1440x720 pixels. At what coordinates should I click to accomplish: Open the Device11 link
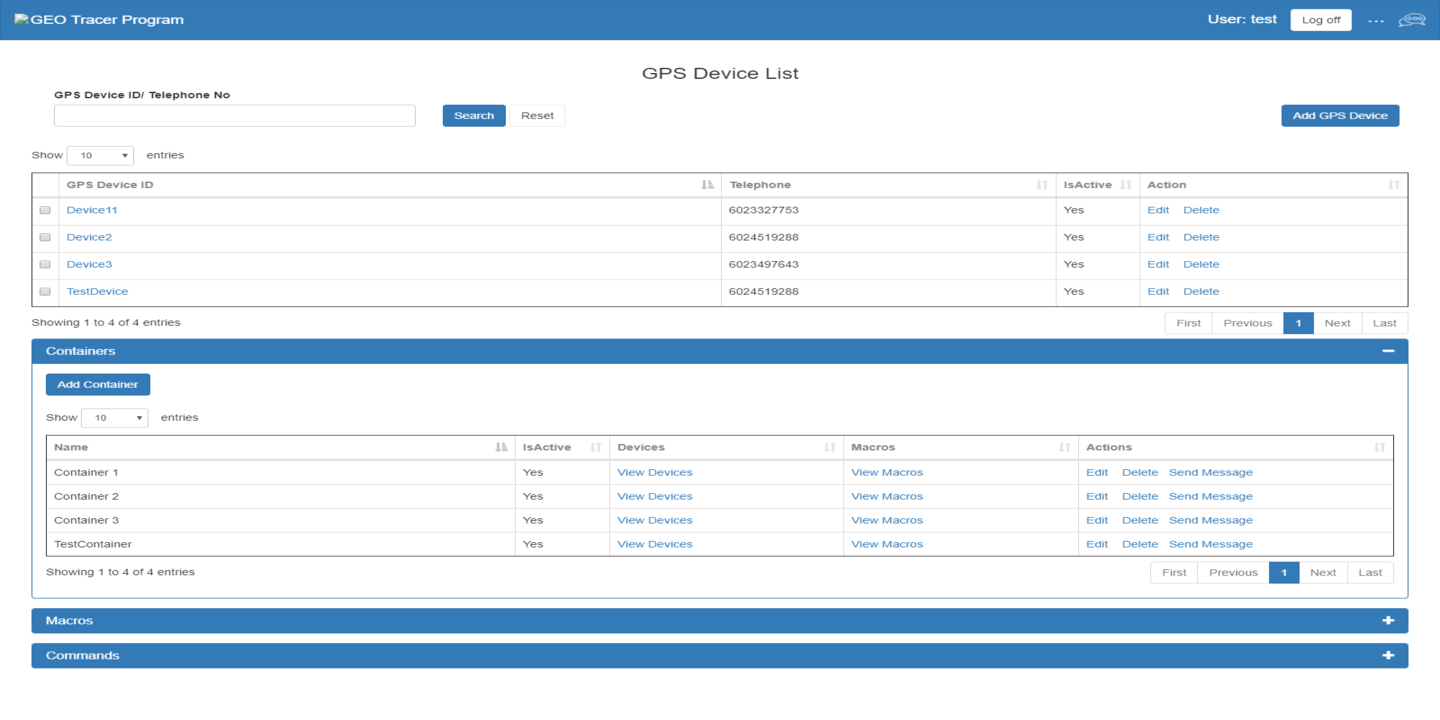tap(92, 210)
